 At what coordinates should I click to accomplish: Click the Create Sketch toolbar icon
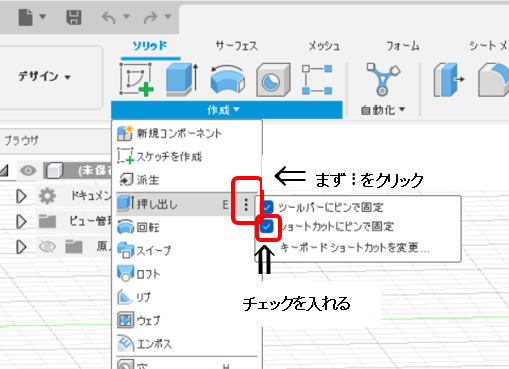pyautogui.click(x=137, y=80)
